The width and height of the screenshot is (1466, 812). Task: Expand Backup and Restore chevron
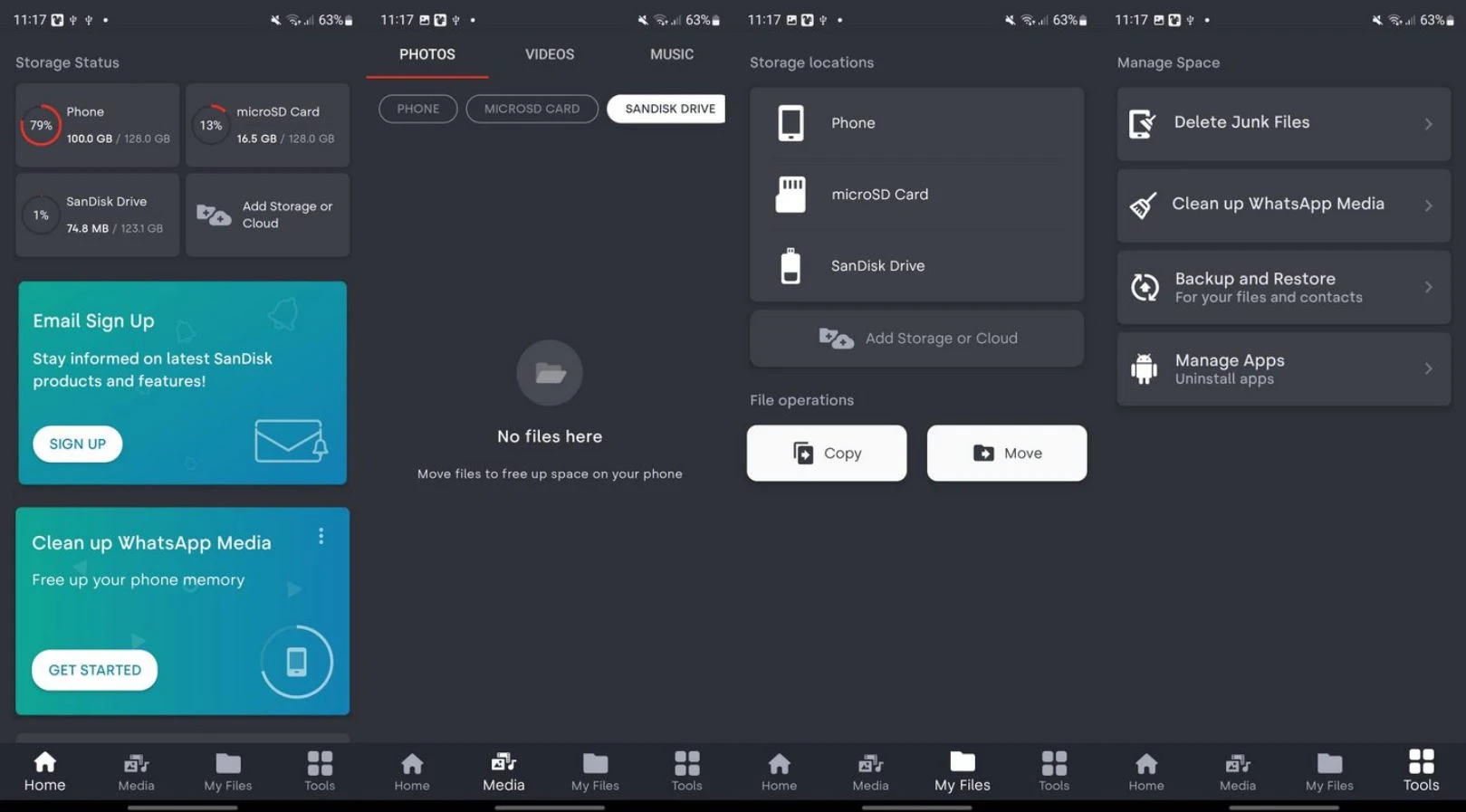pos(1428,287)
